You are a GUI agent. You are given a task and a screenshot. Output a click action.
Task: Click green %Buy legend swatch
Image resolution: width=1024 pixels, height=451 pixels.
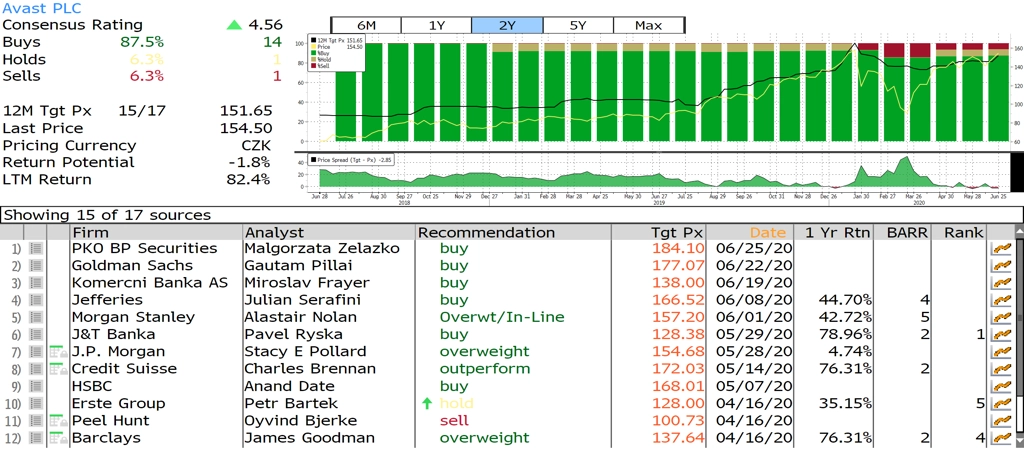coord(313,54)
